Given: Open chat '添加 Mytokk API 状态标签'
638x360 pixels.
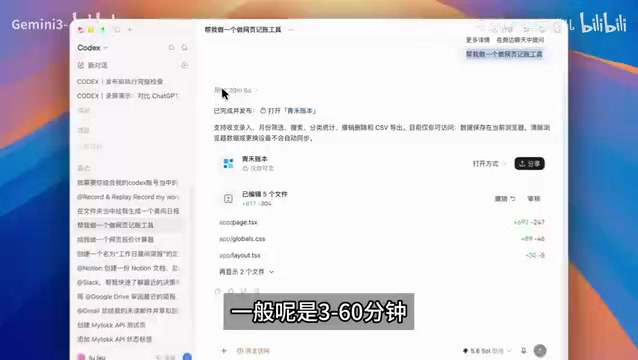Looking at the screenshot, I should [x=114, y=339].
